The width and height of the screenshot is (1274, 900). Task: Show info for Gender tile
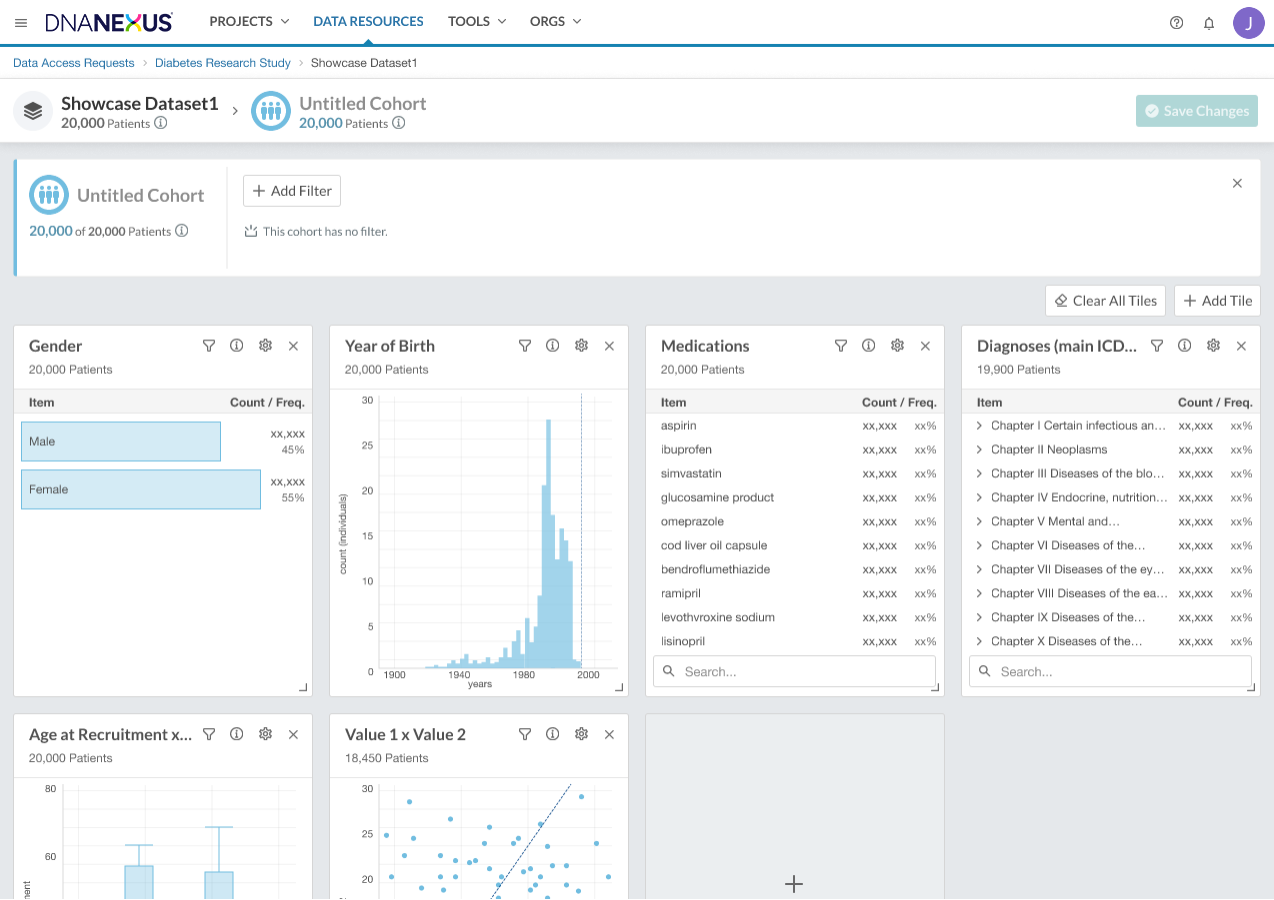tap(237, 346)
